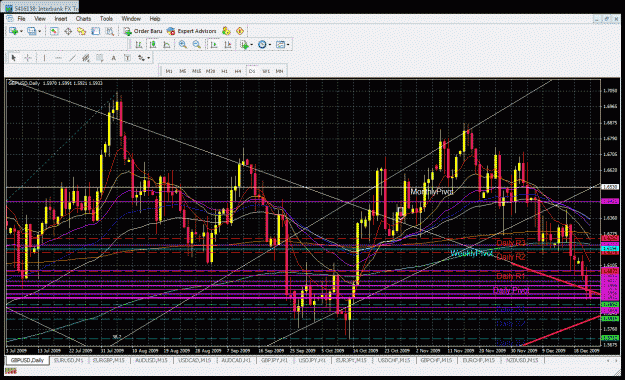Viewport: 625px width, 380px height.
Task: Open the Indicators list icon
Action: coord(244,45)
